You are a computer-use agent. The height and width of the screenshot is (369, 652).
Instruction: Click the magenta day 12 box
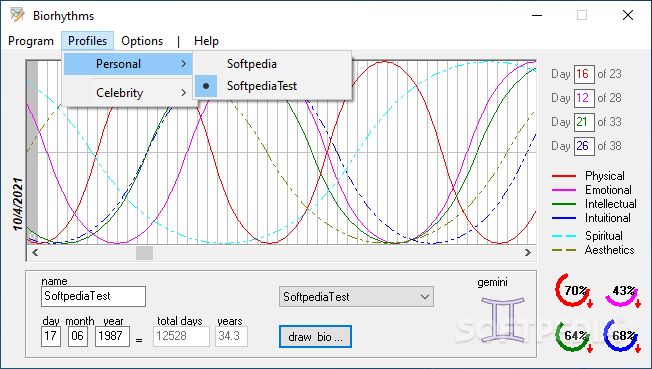[584, 98]
